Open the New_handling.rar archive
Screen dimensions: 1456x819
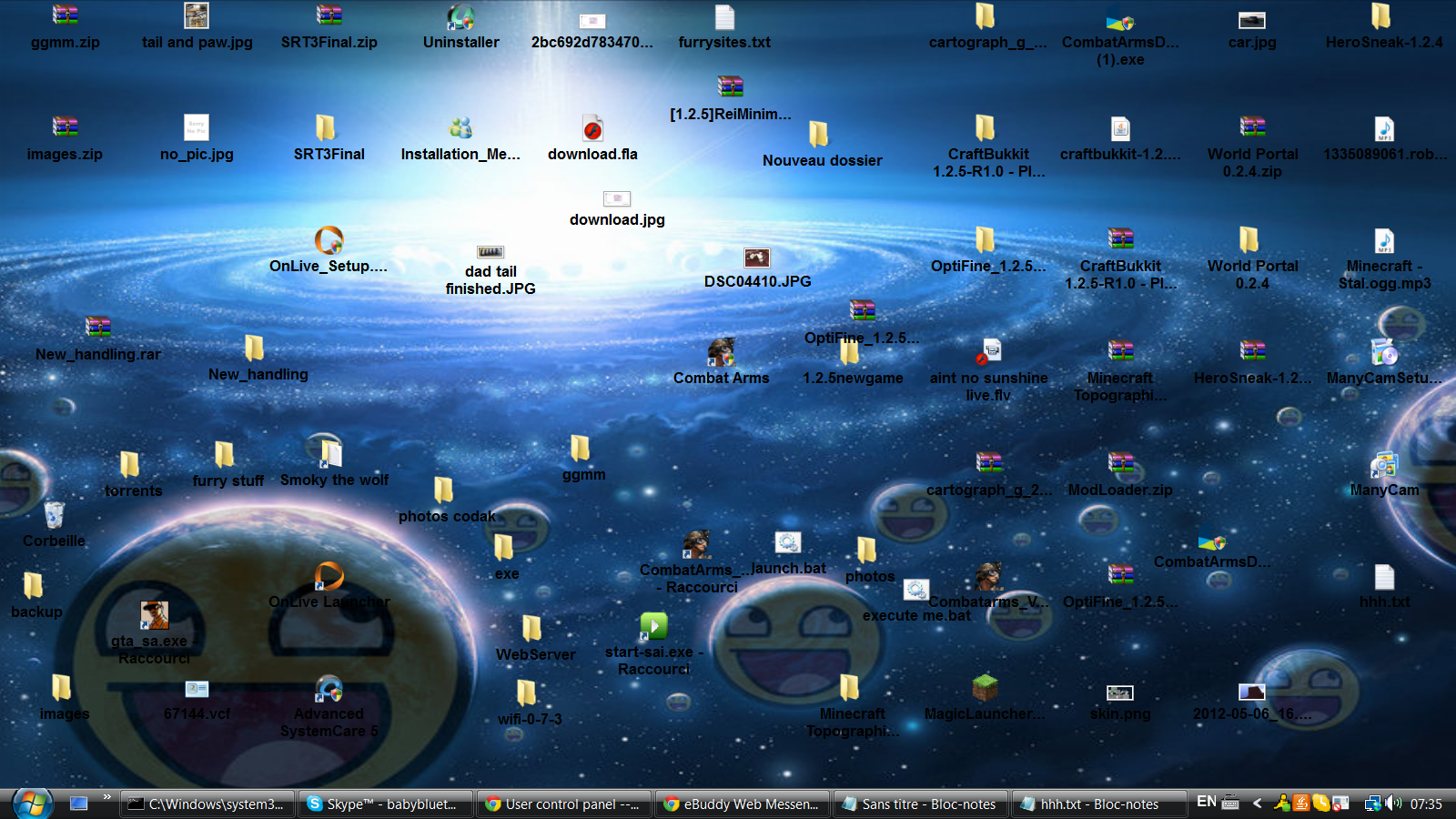pos(97,328)
